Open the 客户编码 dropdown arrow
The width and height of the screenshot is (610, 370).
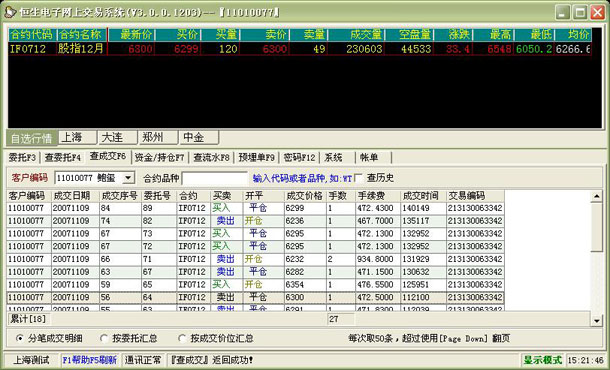[x=128, y=178]
